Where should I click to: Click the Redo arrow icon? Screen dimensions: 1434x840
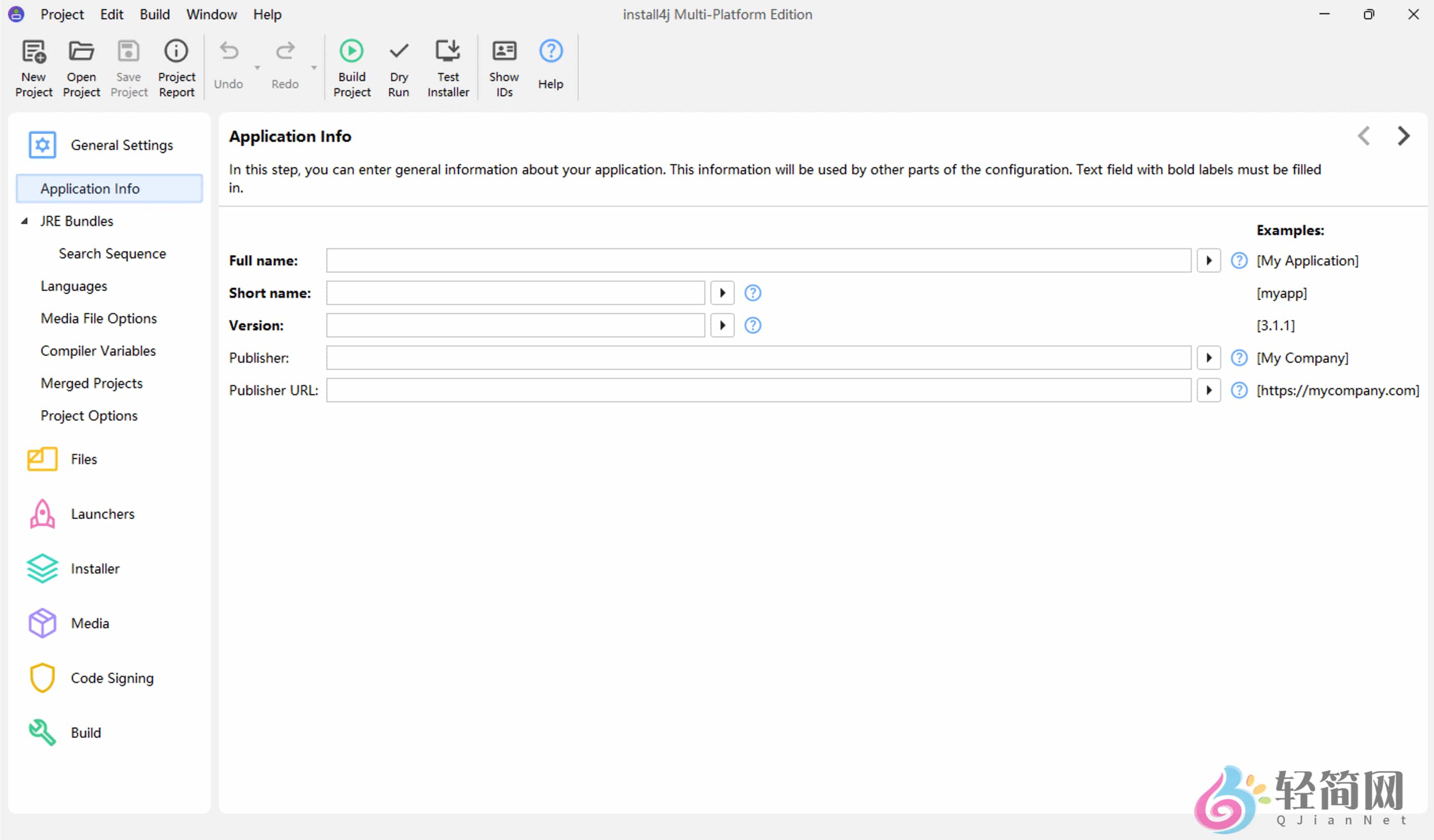285,51
